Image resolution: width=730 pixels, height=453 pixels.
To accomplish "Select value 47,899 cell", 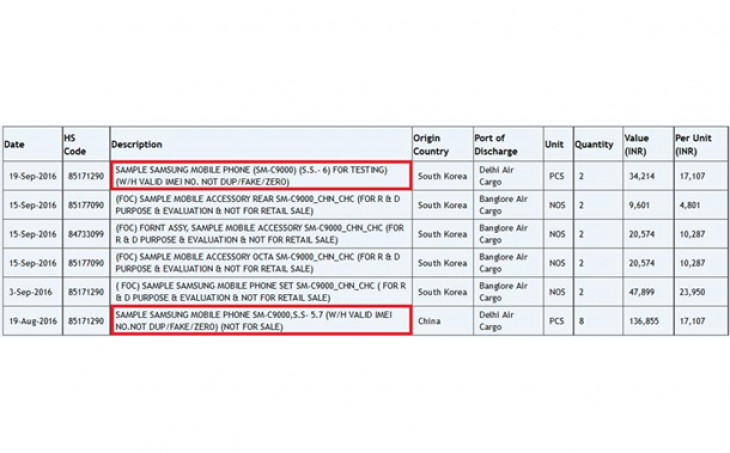I will (648, 292).
